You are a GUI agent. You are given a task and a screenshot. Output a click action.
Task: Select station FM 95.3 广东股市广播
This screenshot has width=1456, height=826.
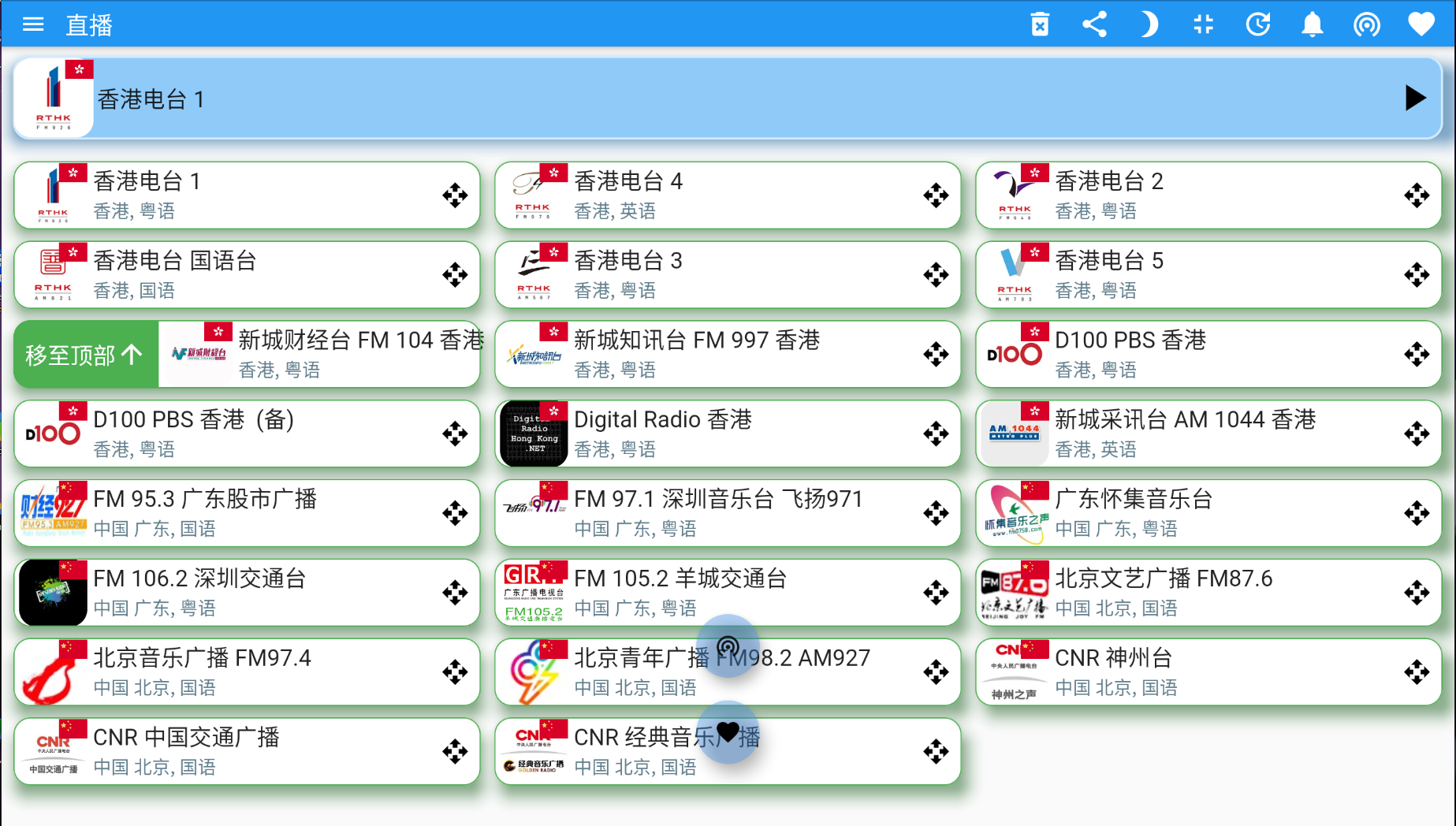[247, 513]
